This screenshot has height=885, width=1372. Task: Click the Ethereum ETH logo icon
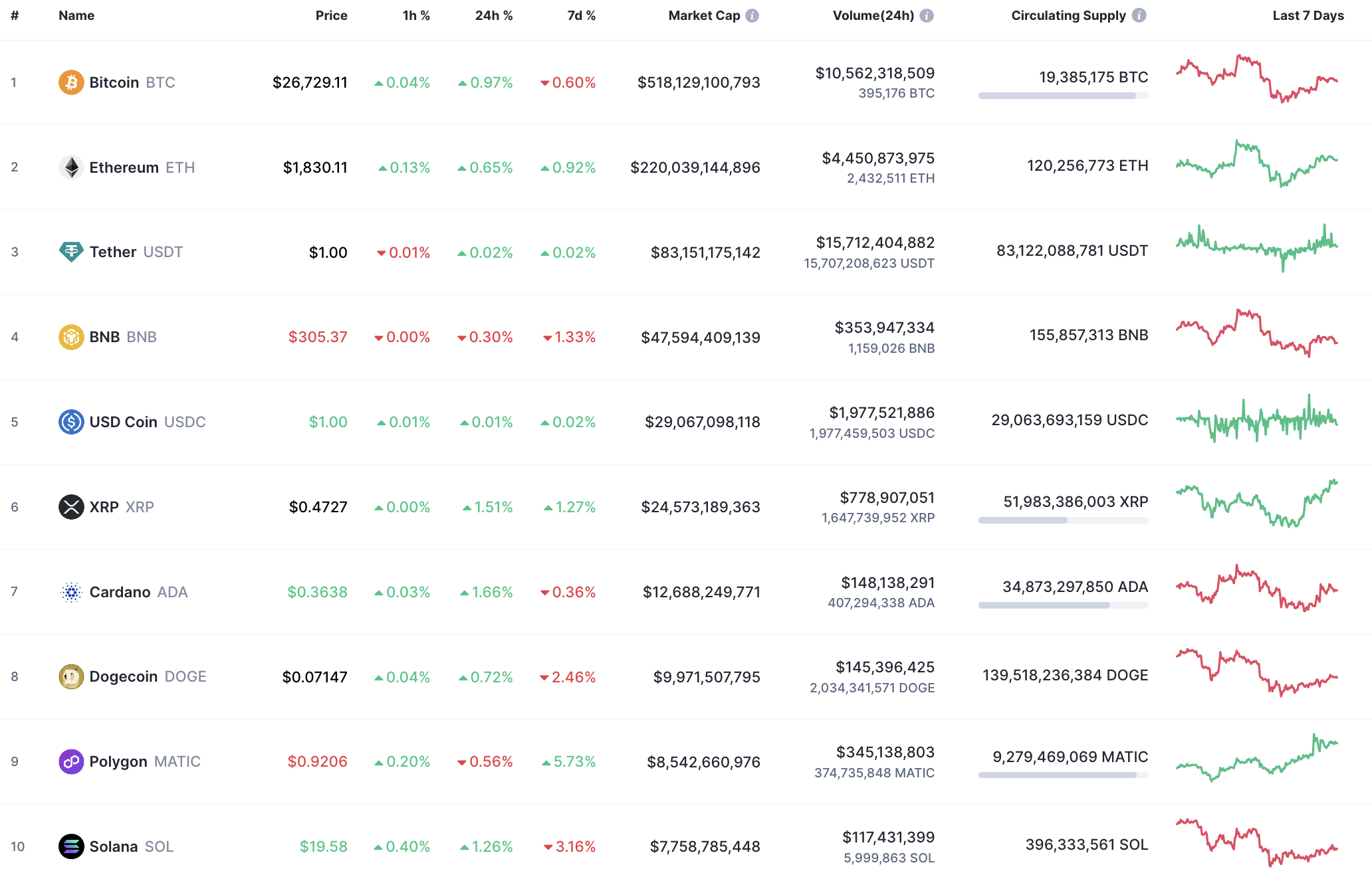tap(70, 167)
